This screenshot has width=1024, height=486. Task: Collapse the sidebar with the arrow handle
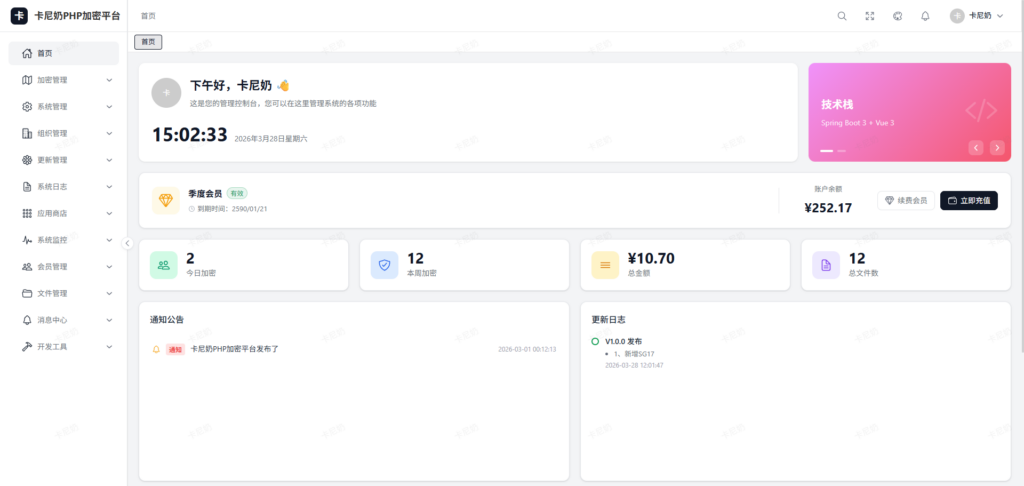click(127, 243)
